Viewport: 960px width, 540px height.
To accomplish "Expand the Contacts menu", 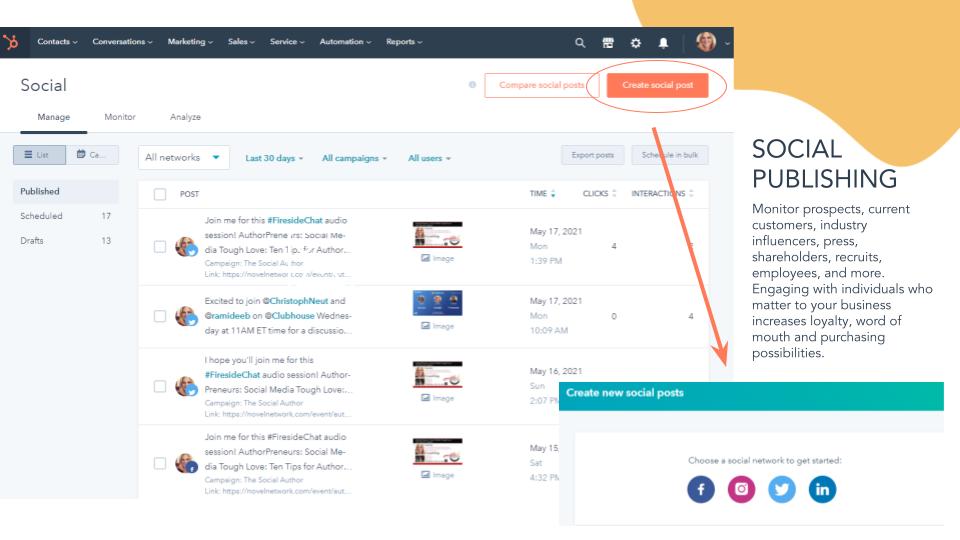I will [57, 42].
